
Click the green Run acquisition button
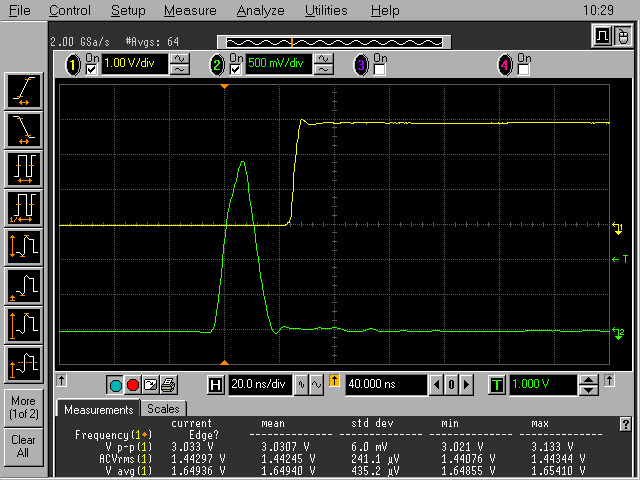click(116, 385)
